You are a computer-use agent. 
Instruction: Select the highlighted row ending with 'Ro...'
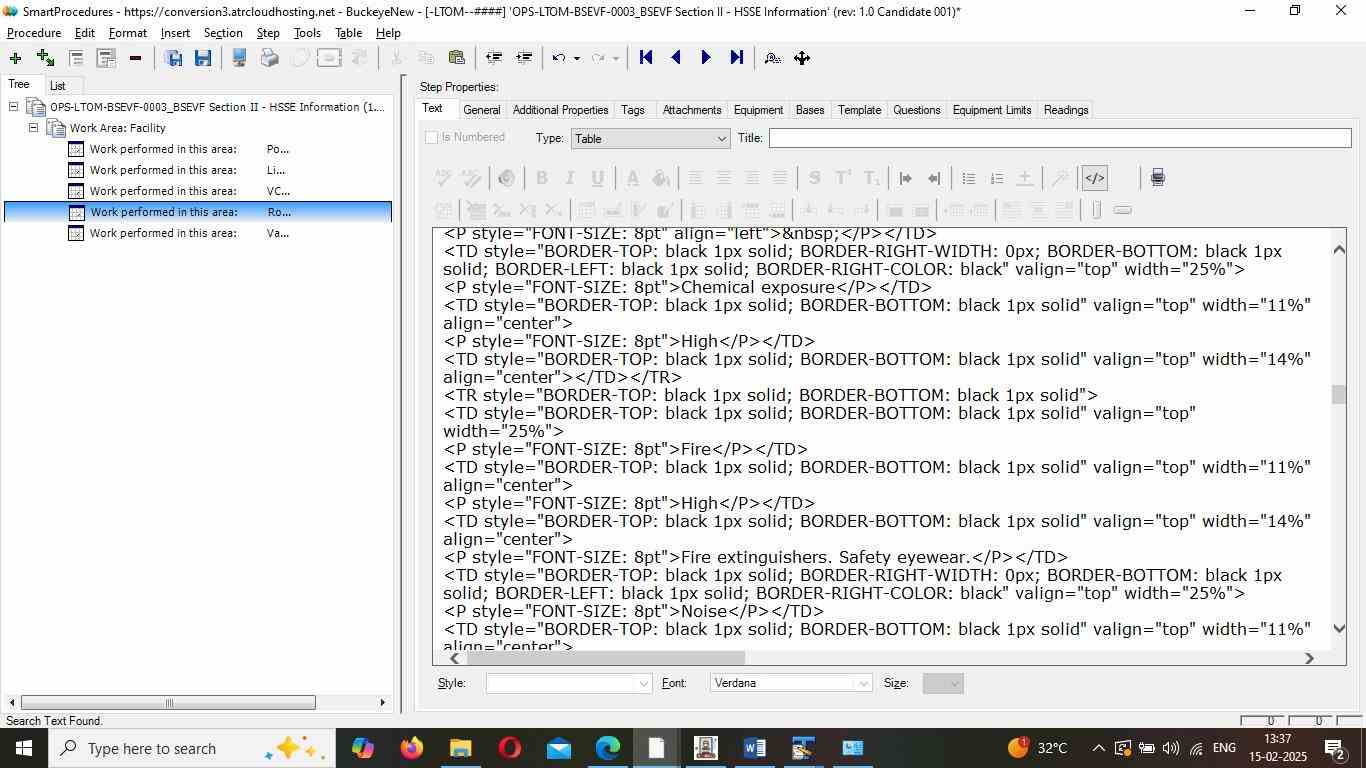pyautogui.click(x=198, y=212)
